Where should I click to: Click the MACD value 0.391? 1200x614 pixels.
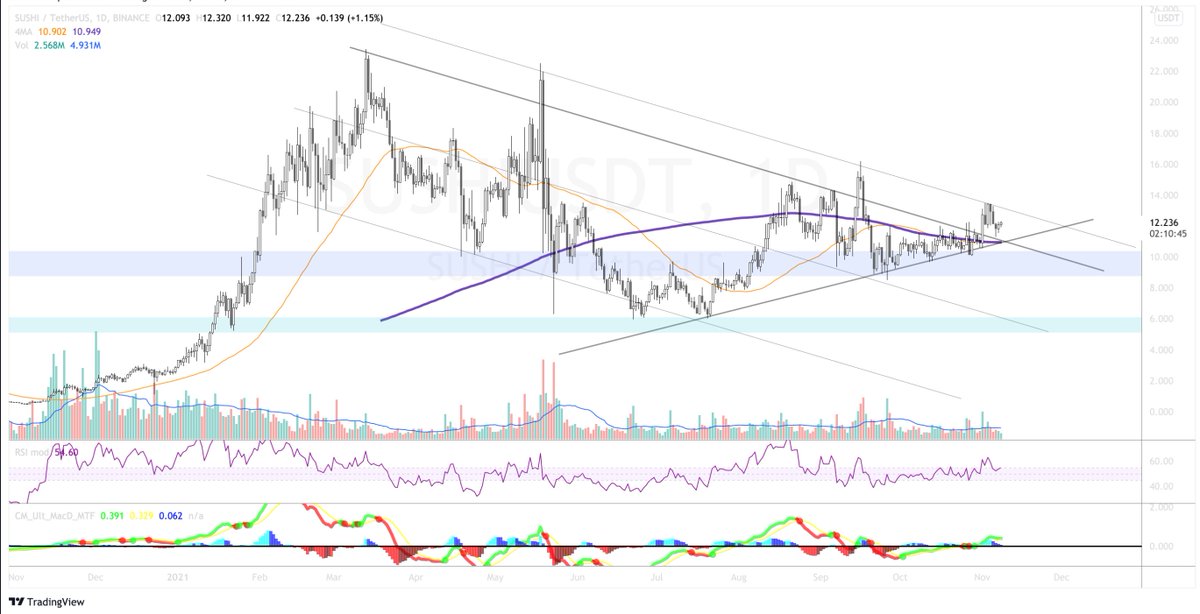pos(114,514)
